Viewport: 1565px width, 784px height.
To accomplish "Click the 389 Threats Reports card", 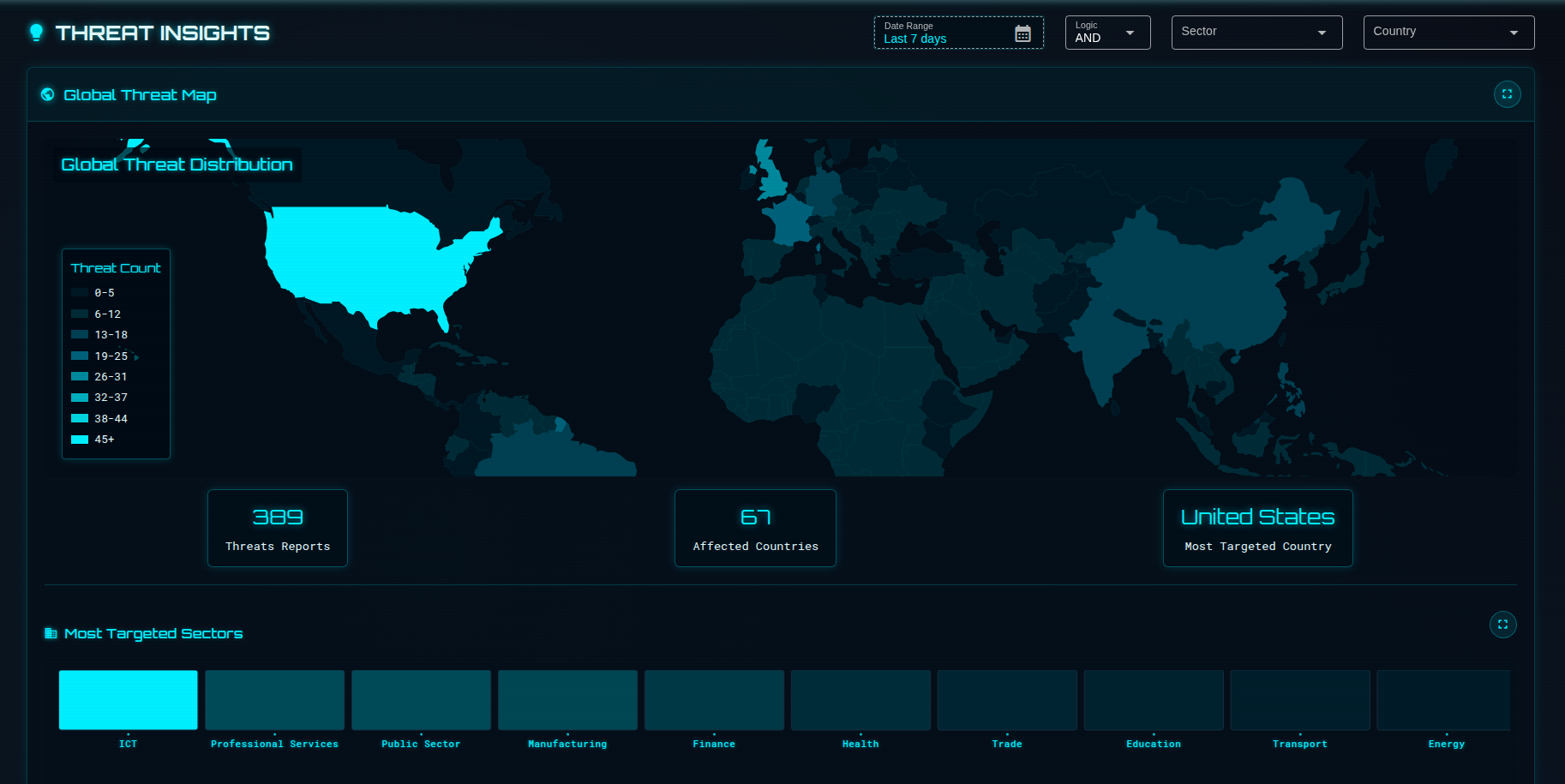I will point(278,528).
